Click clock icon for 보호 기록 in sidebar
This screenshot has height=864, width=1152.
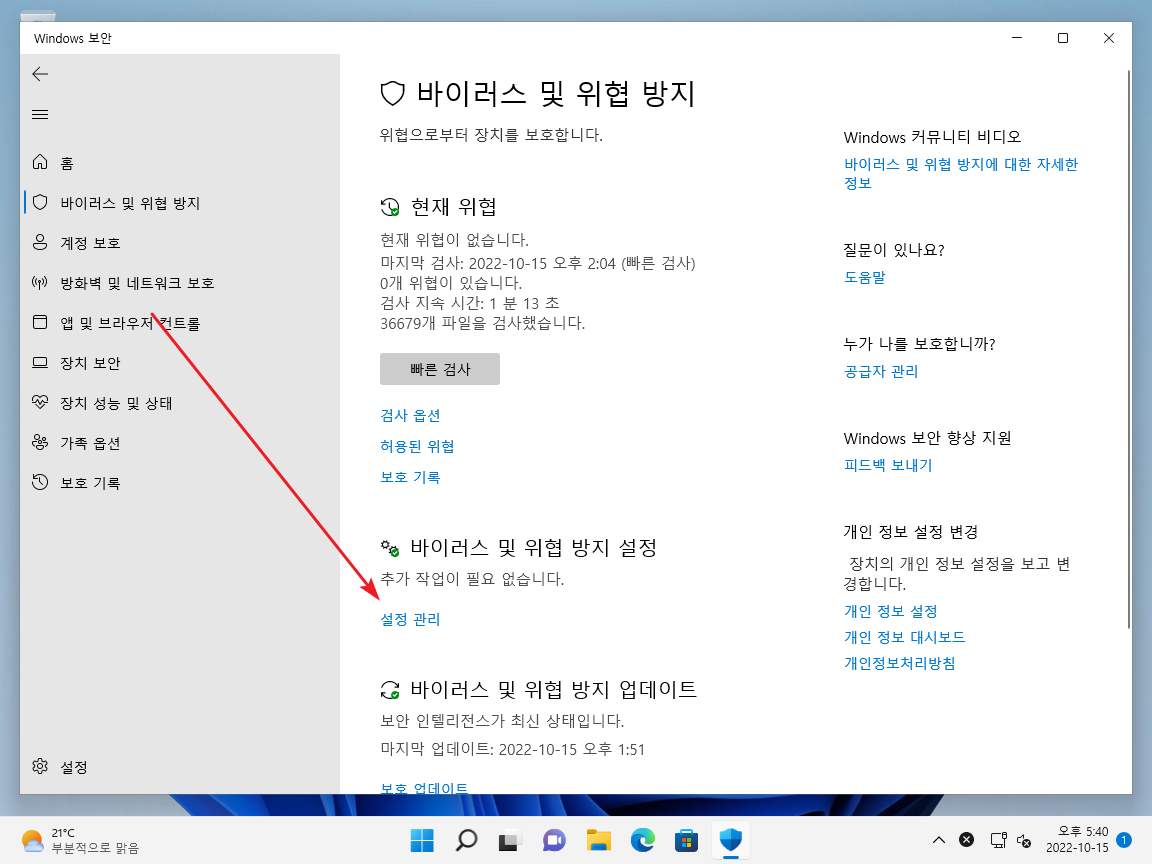click(40, 482)
